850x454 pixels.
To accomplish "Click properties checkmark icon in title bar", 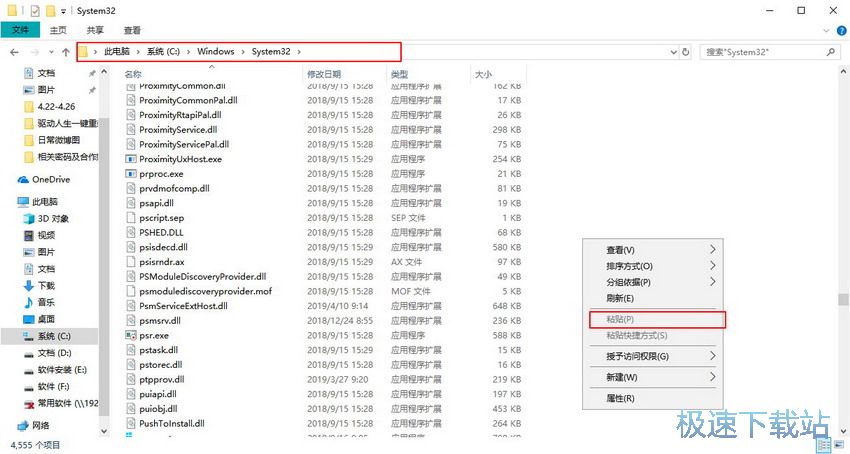I will [x=35, y=10].
